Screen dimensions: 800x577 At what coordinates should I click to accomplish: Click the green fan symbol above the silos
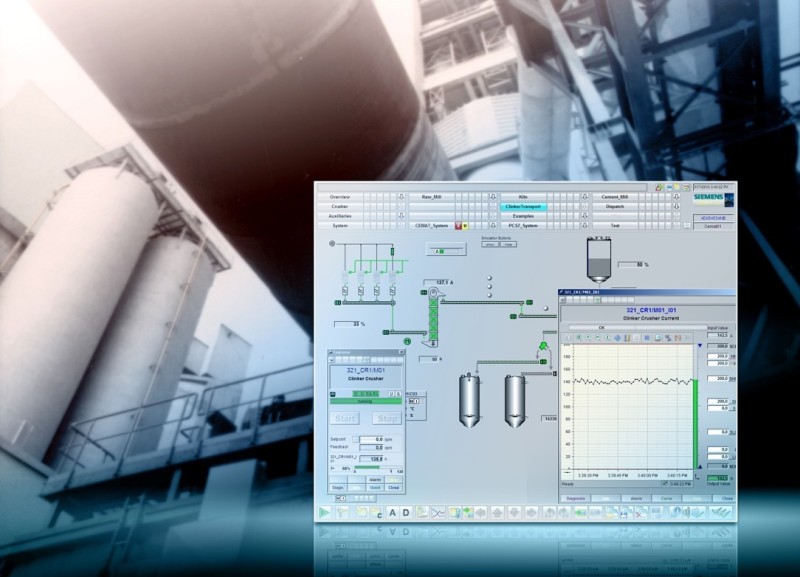pos(542,346)
